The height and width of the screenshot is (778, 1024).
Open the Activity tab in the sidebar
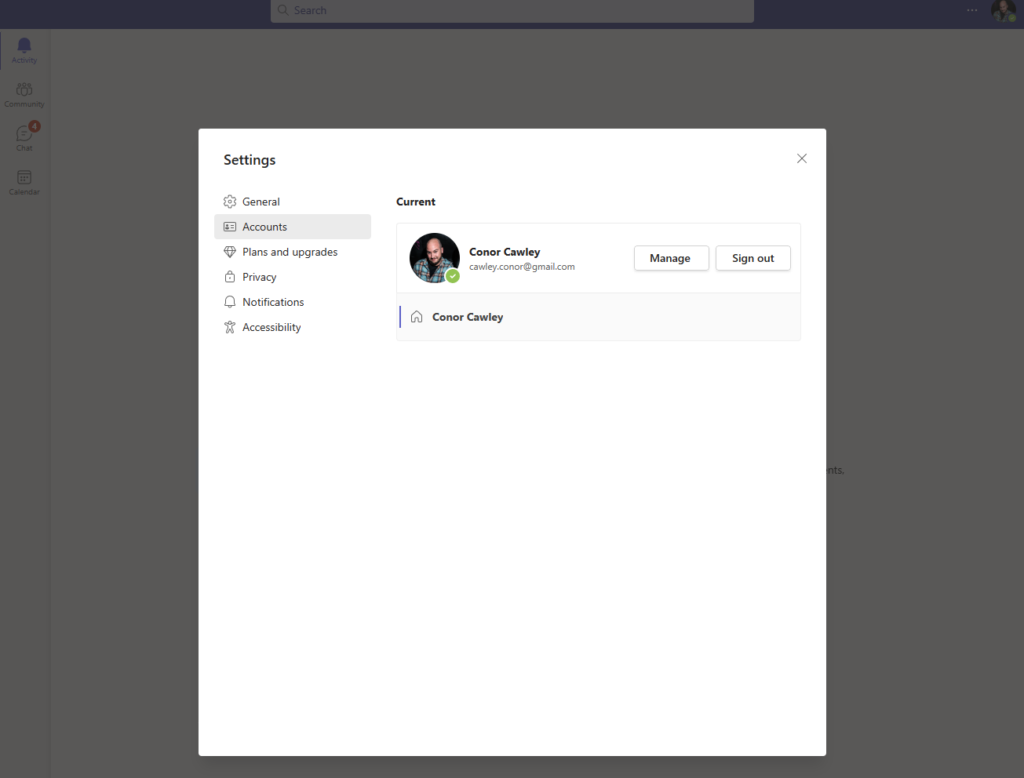(x=23, y=47)
